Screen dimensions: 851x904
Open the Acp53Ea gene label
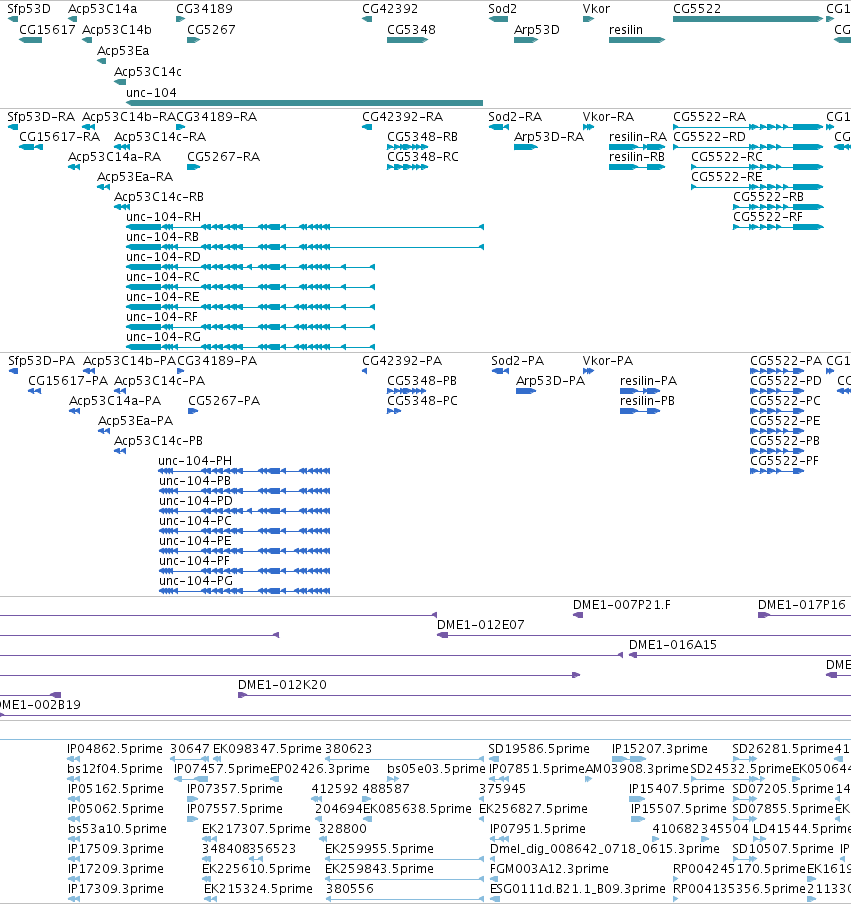123,51
